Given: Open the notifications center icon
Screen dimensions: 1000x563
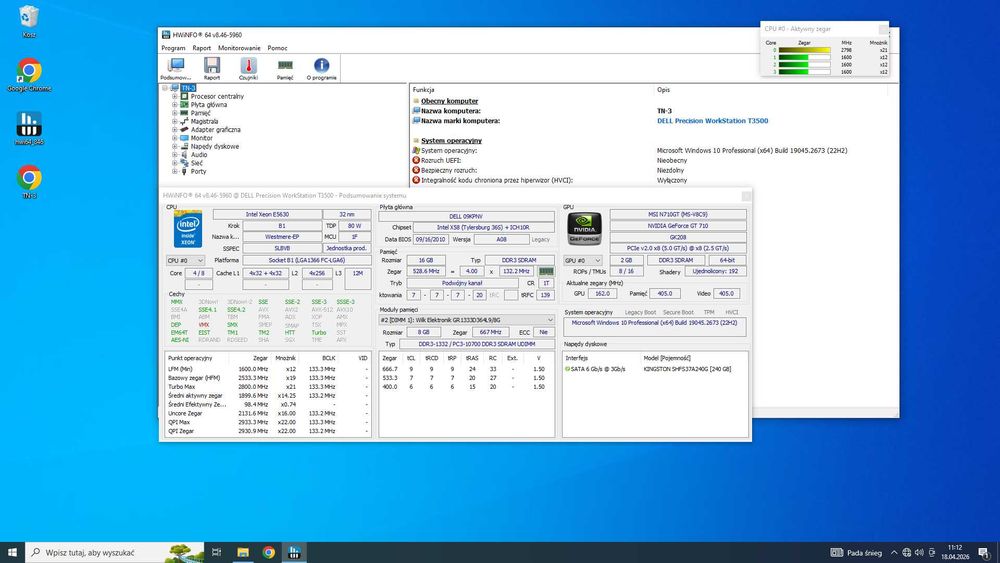Looking at the screenshot, I should 985,553.
